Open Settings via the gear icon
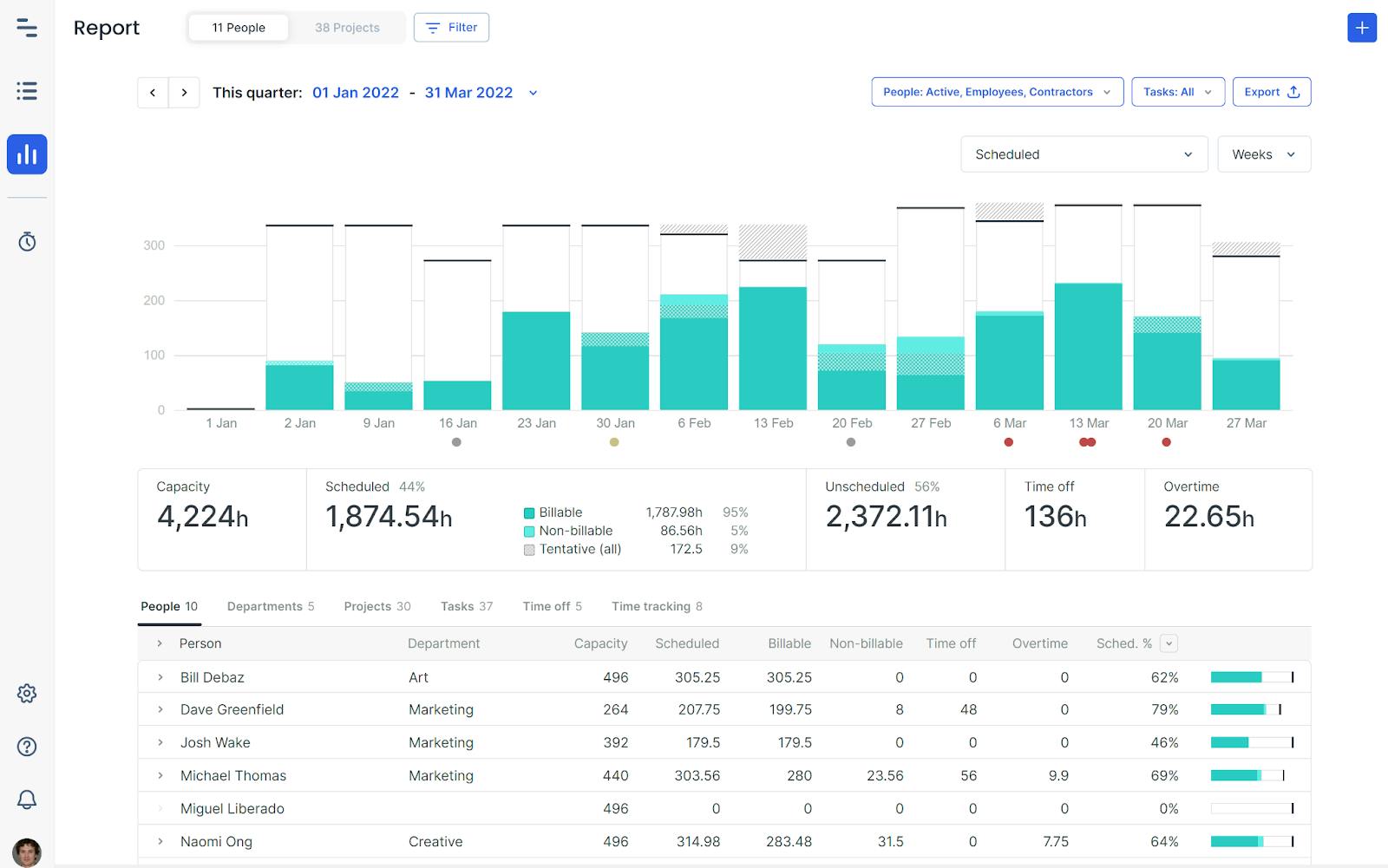 coord(27,693)
